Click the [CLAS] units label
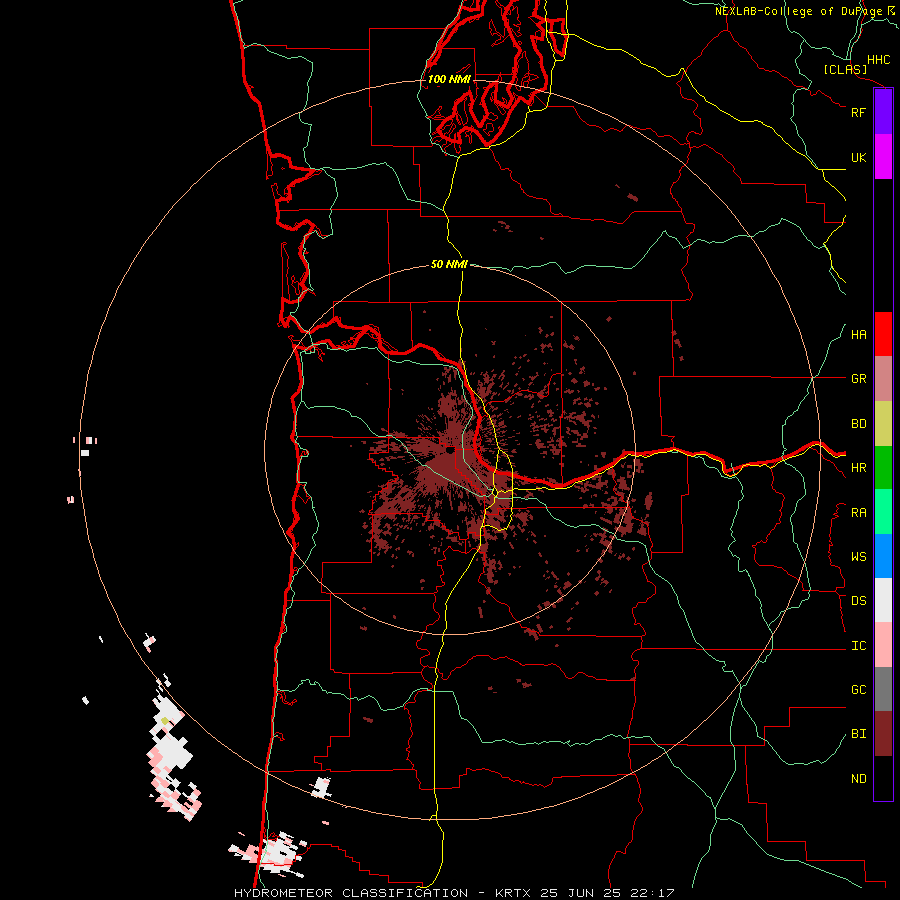This screenshot has height=900, width=900. tap(845, 69)
